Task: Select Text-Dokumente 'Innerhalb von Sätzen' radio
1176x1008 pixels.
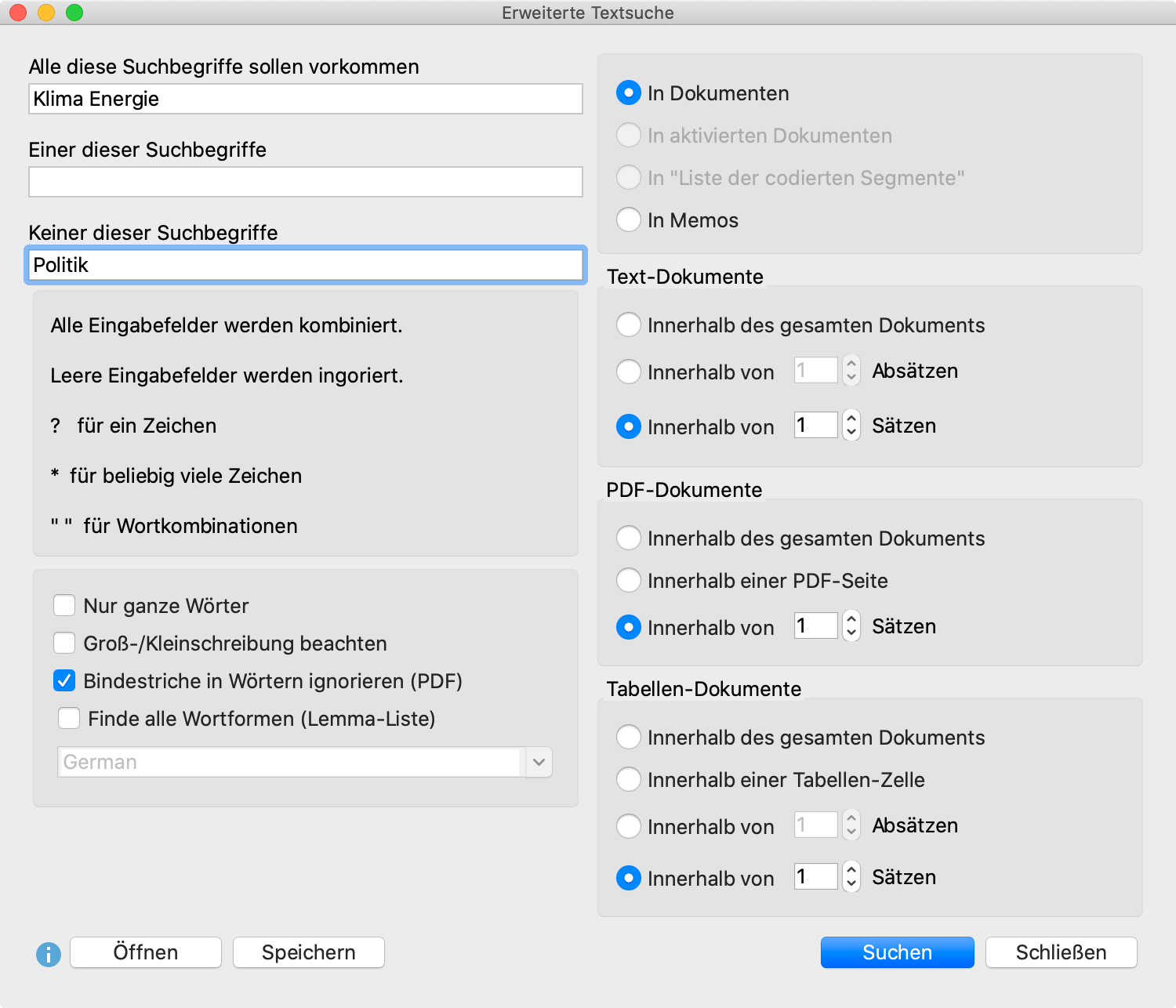Action: [629, 426]
